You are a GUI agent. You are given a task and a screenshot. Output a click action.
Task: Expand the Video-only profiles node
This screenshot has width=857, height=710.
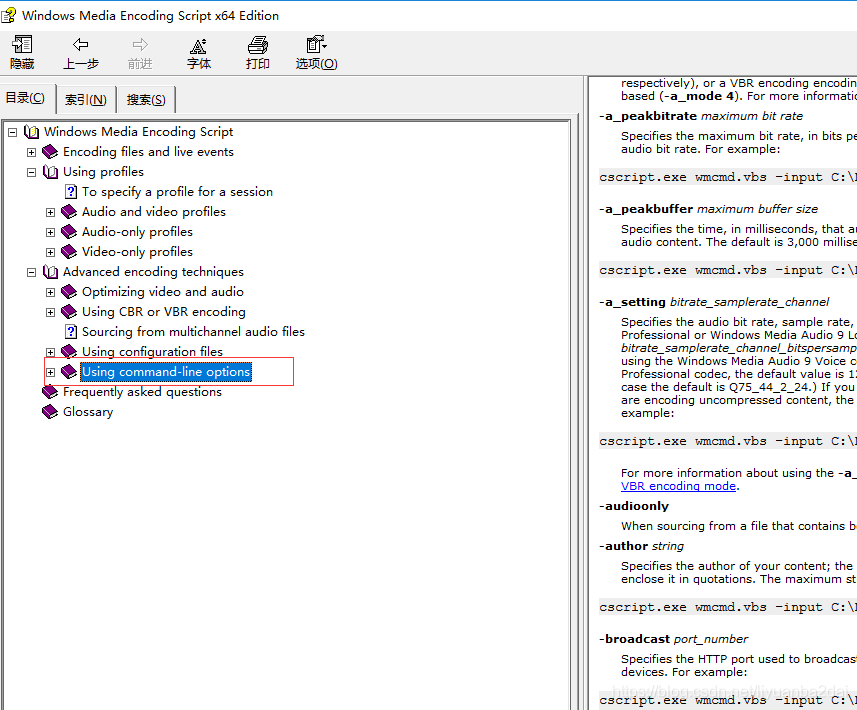point(50,252)
